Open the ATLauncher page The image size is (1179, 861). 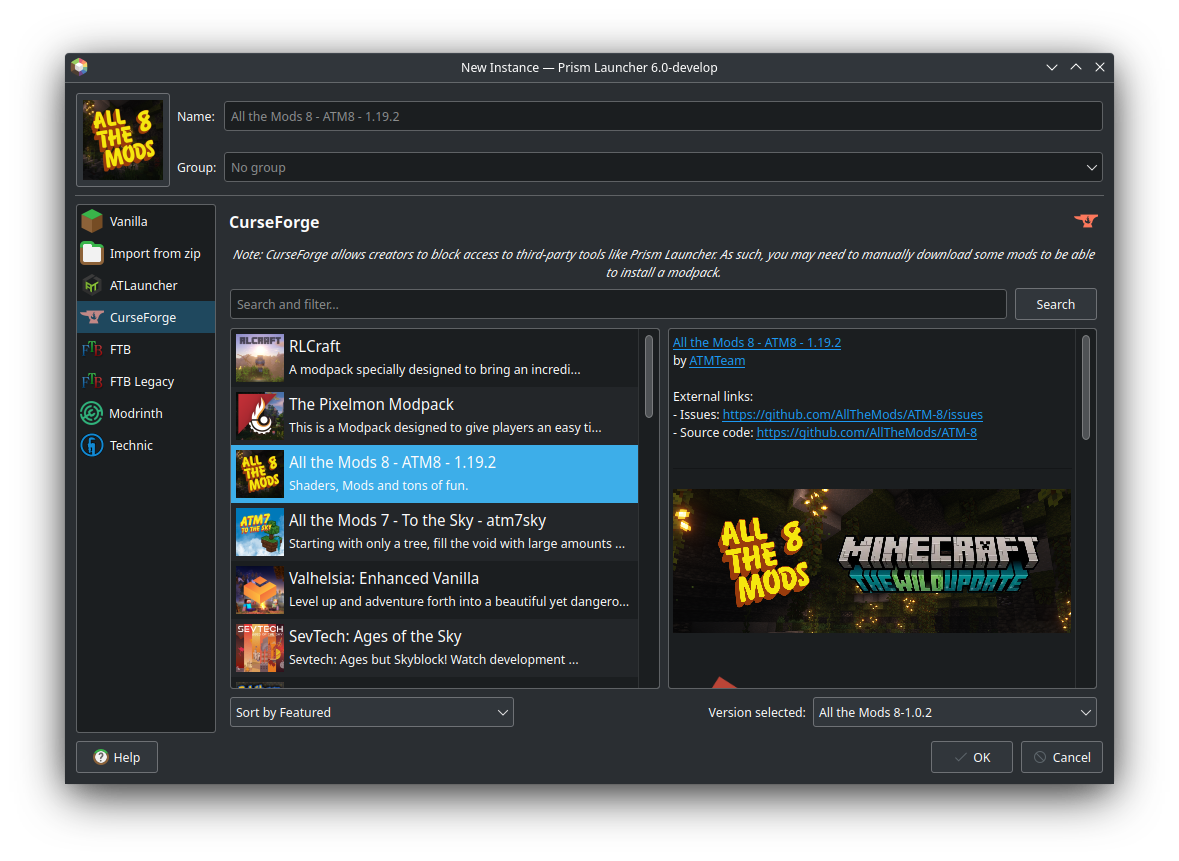146,285
